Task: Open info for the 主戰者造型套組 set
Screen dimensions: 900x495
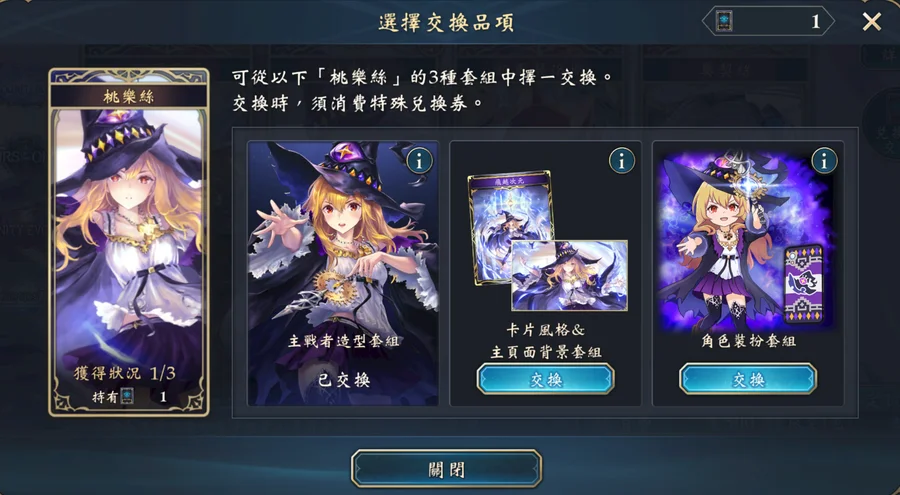Action: tap(419, 162)
